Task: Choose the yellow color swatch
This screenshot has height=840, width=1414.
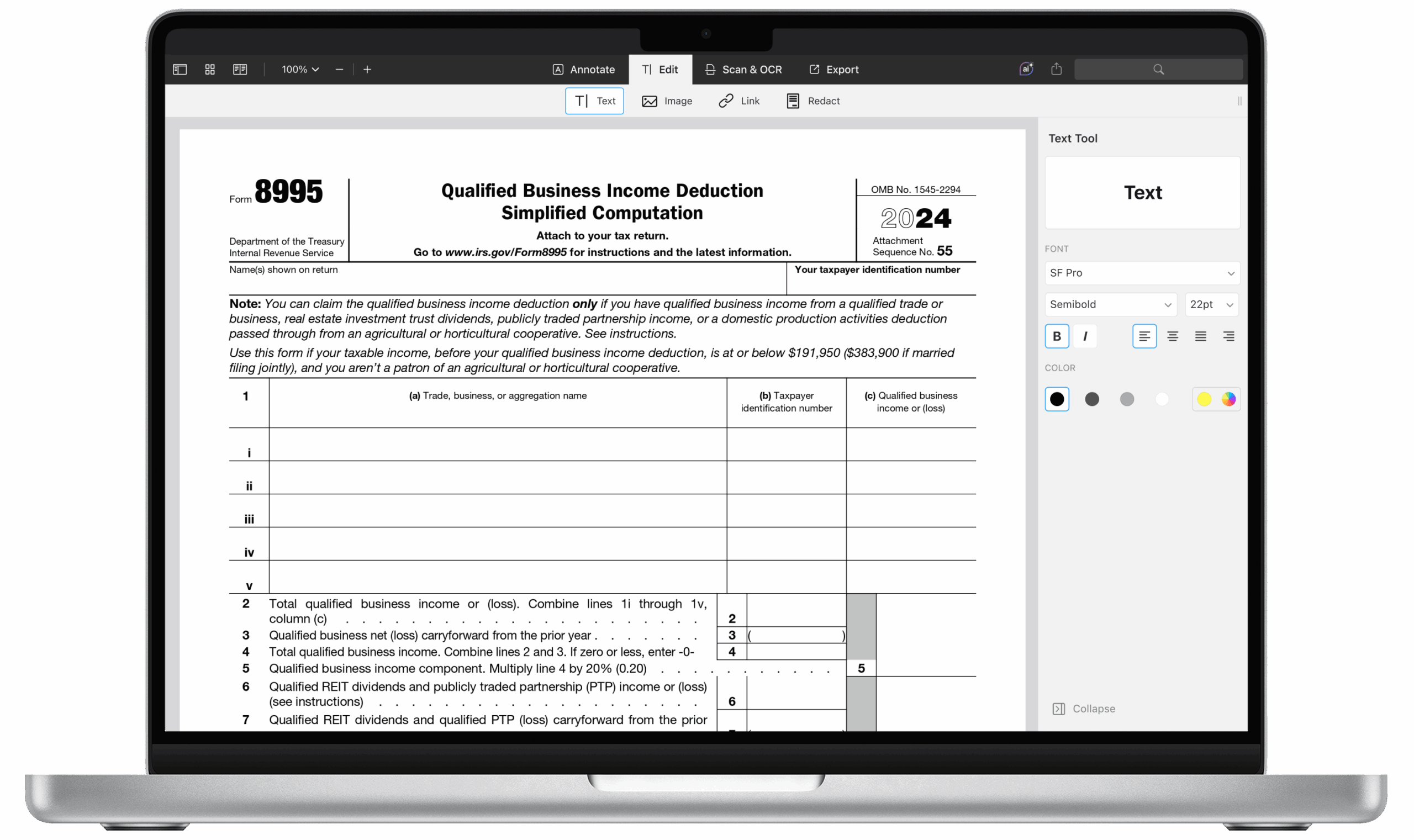Action: (1204, 399)
